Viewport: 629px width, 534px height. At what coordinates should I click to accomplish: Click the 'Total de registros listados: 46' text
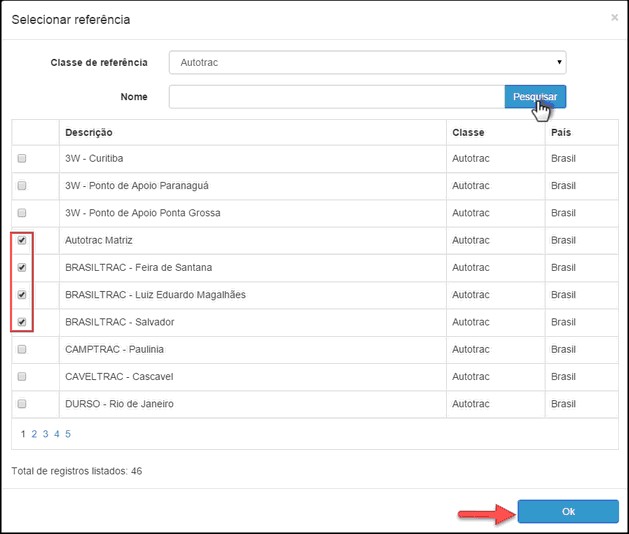(x=77, y=471)
